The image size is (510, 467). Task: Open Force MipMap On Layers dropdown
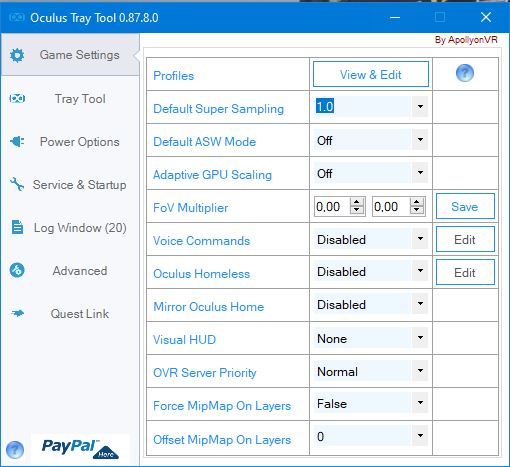(420, 403)
